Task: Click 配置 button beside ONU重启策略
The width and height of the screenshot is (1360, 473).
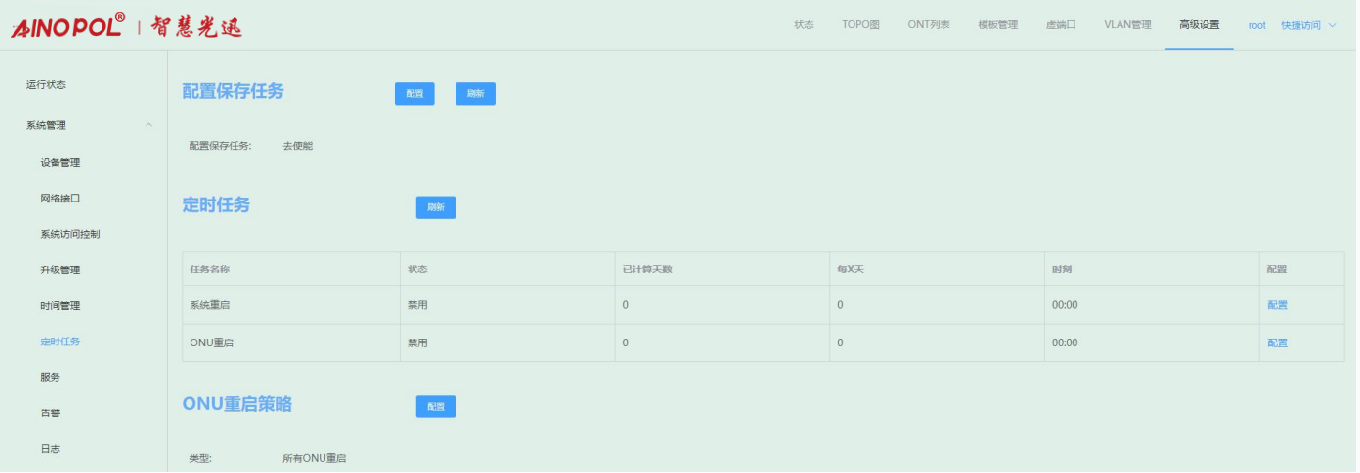Action: [435, 407]
